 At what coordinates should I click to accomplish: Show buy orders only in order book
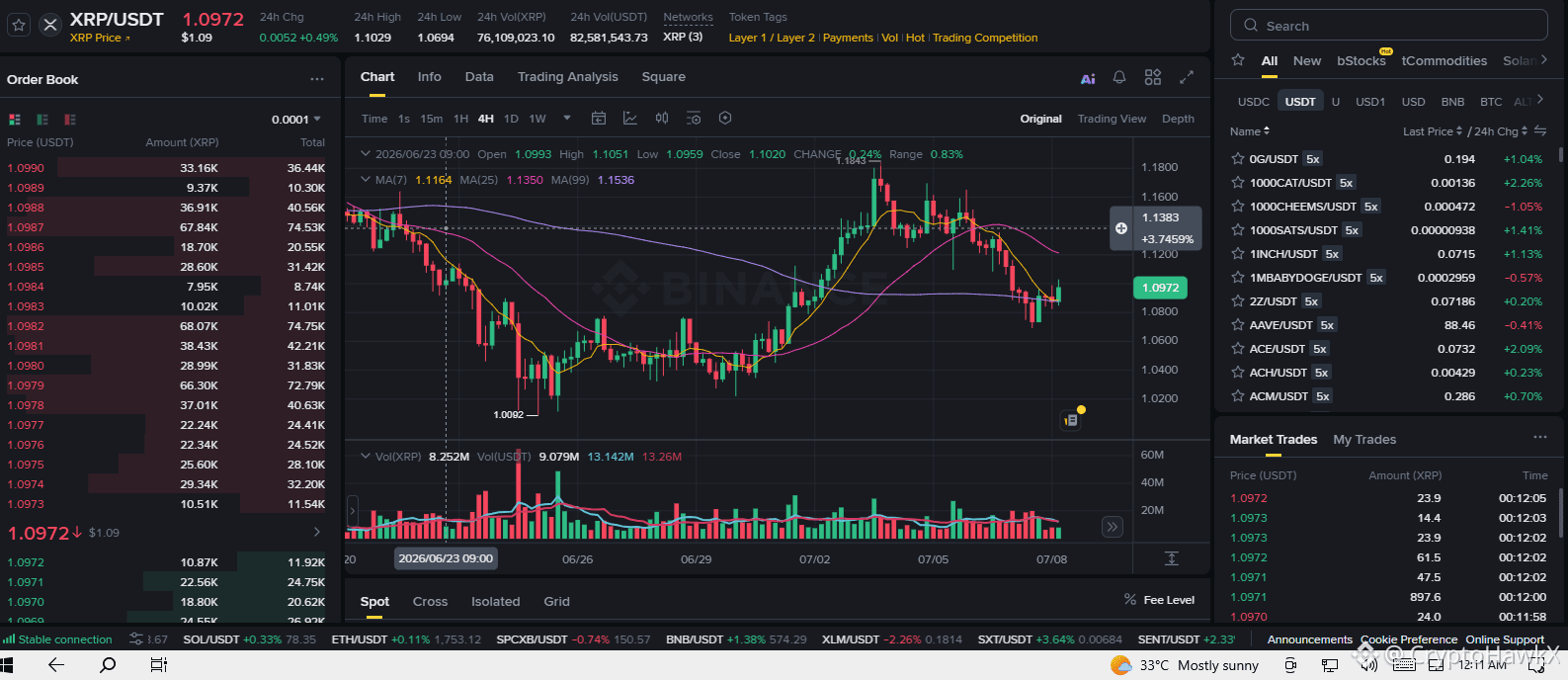tap(42, 120)
